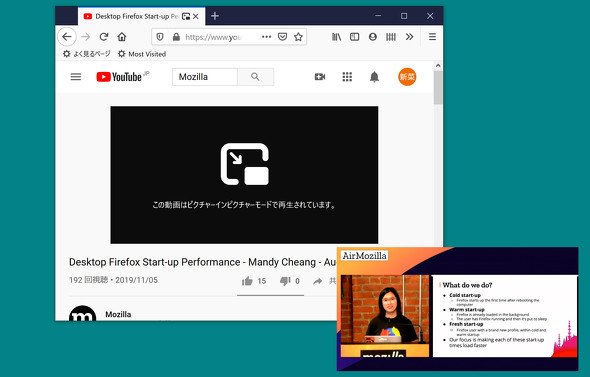Open the Firefox home page
Screen dimensions: 590x377
coord(122,37)
